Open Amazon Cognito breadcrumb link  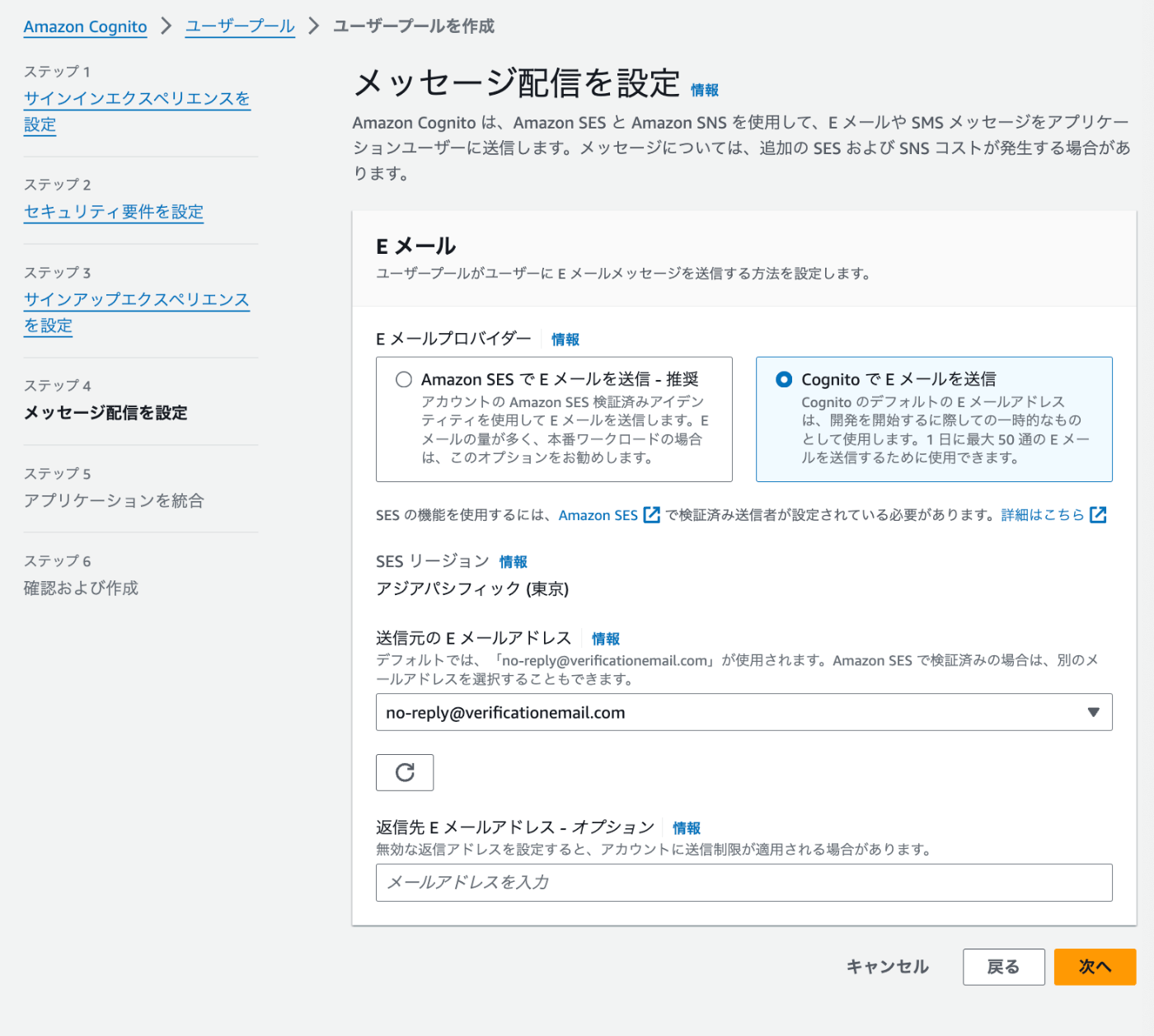pos(85,26)
